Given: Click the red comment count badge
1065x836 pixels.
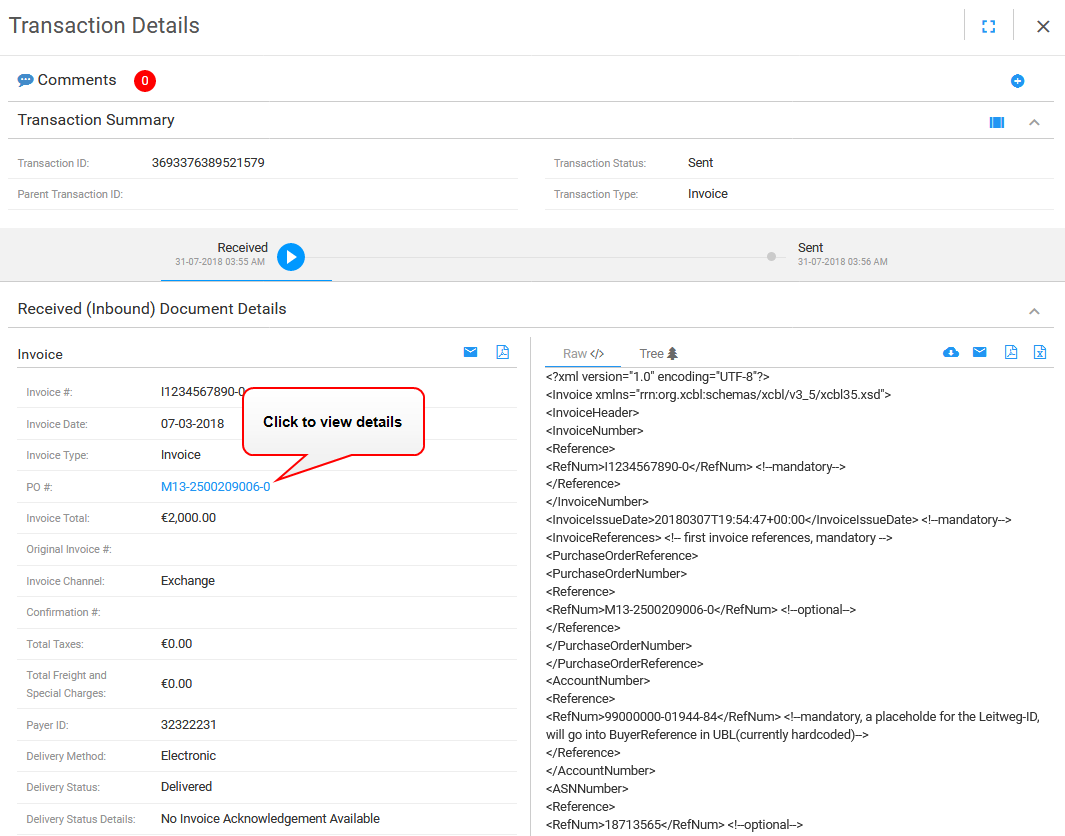Looking at the screenshot, I should (x=144, y=81).
